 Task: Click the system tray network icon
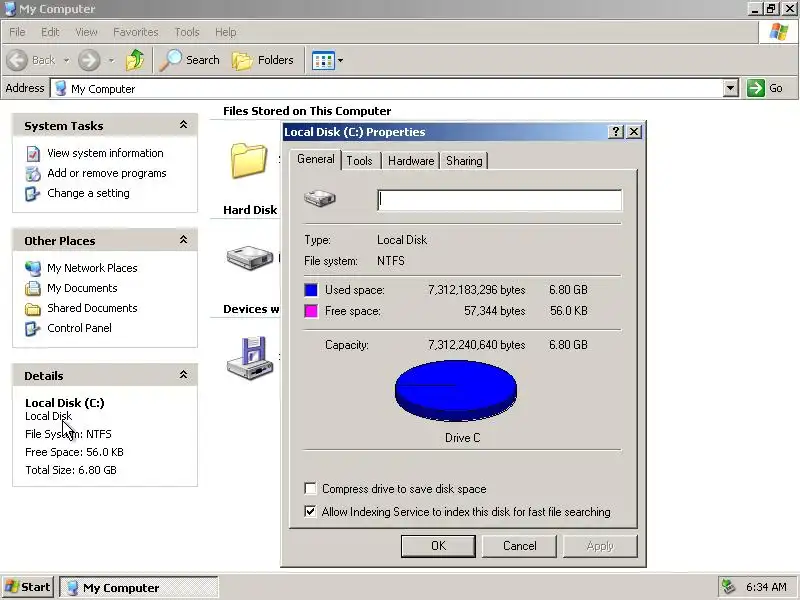coord(728,587)
